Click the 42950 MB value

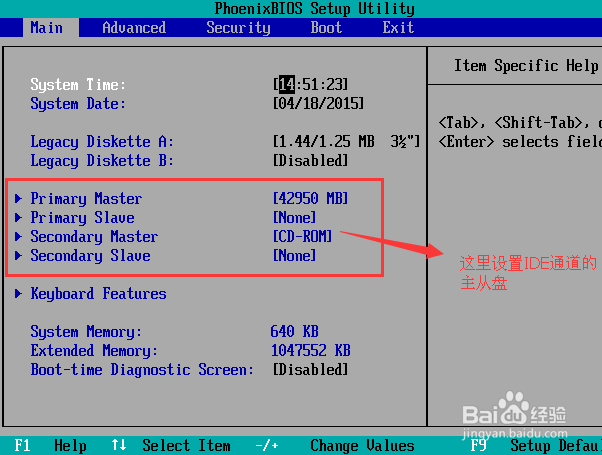pos(311,199)
